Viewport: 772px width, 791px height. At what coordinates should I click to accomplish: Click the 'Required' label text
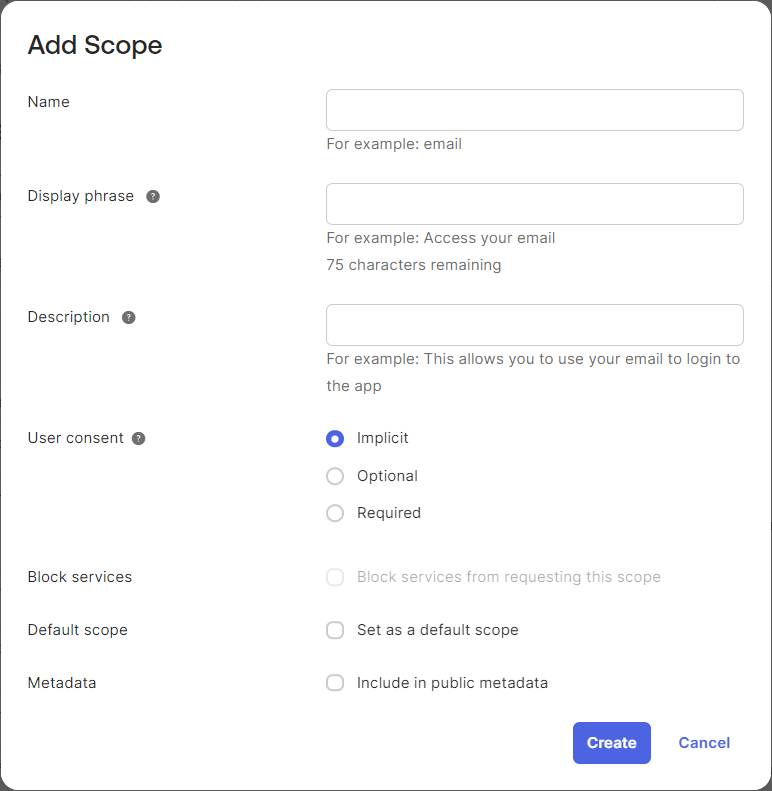389,513
